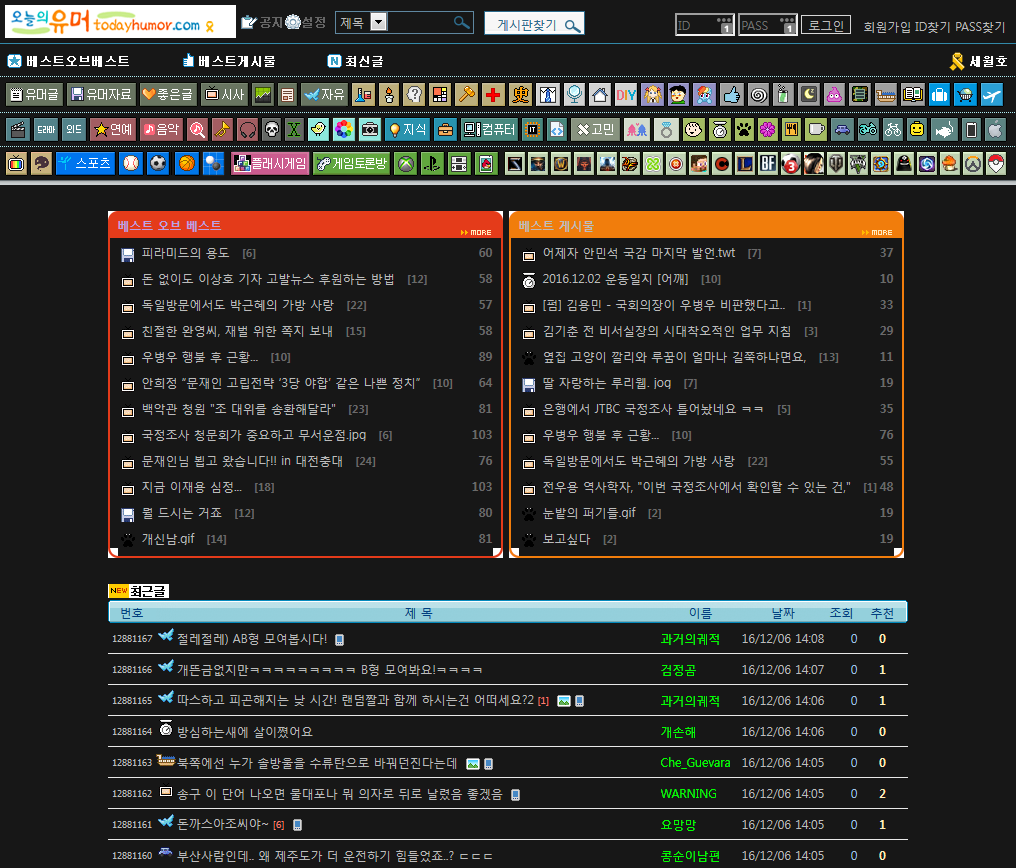Click into the ID input field

point(704,25)
